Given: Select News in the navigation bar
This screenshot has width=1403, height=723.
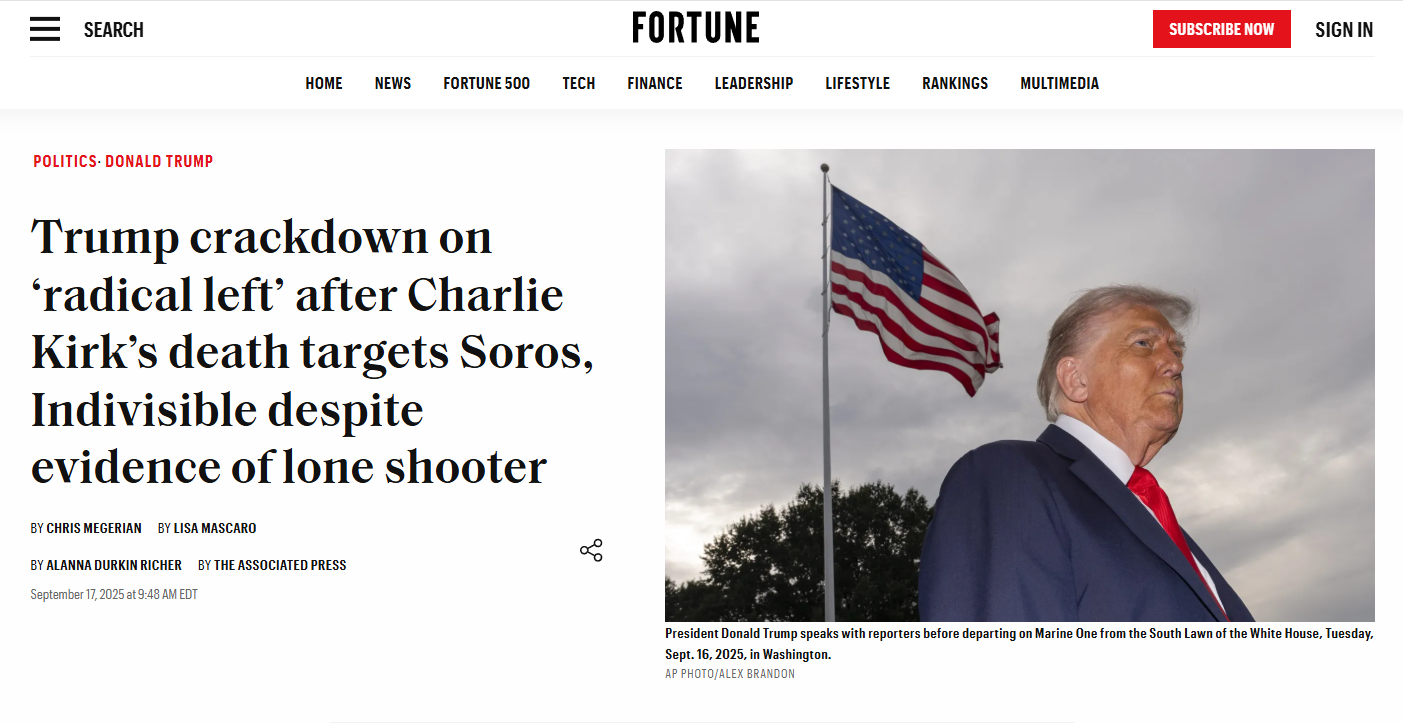Looking at the screenshot, I should pyautogui.click(x=393, y=84).
